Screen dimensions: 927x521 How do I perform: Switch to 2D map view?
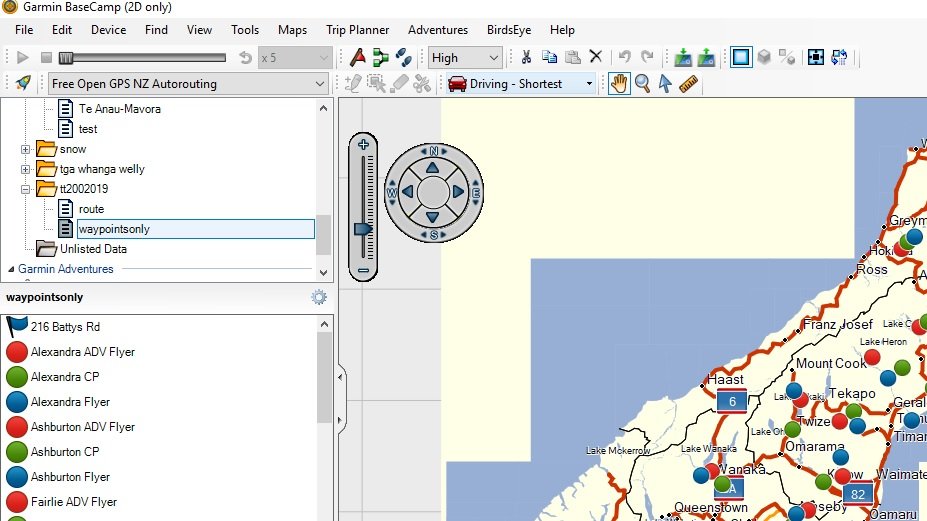click(x=741, y=57)
